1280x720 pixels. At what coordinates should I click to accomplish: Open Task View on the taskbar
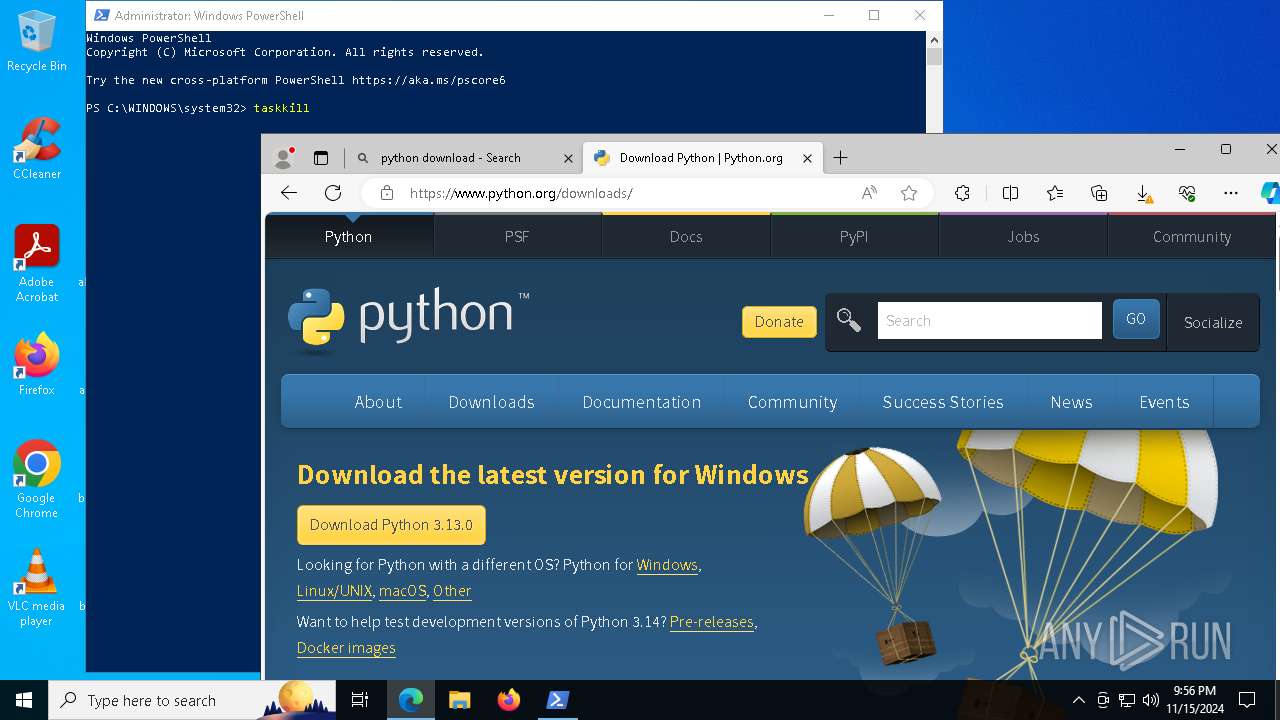click(x=361, y=700)
